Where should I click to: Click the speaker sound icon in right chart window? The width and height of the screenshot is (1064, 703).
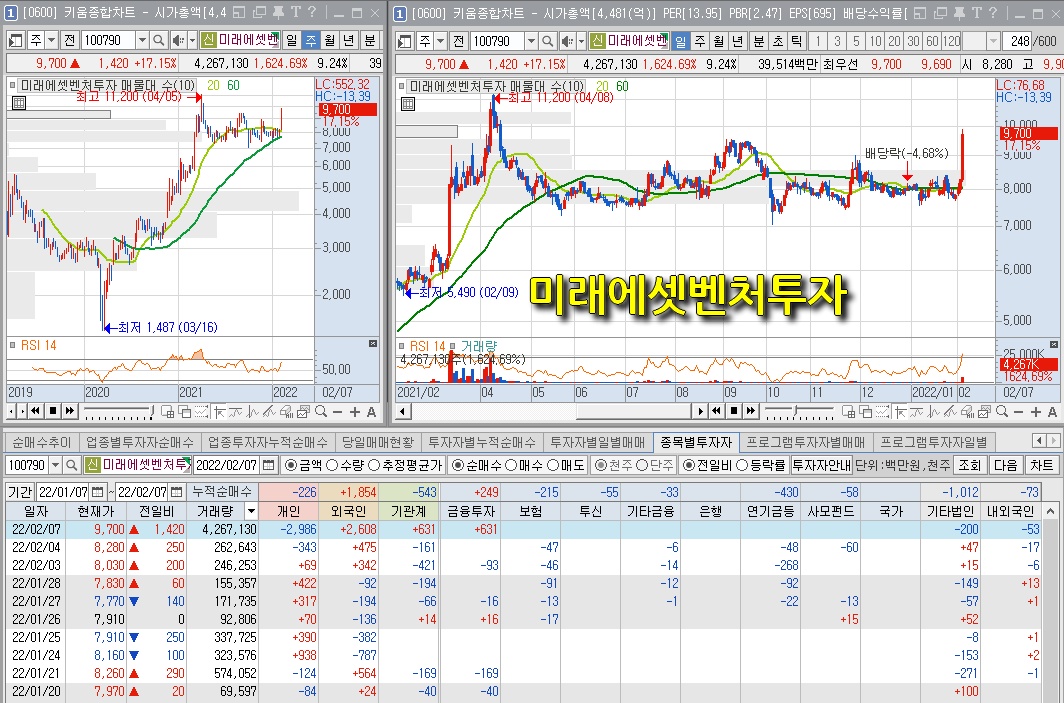[x=567, y=41]
